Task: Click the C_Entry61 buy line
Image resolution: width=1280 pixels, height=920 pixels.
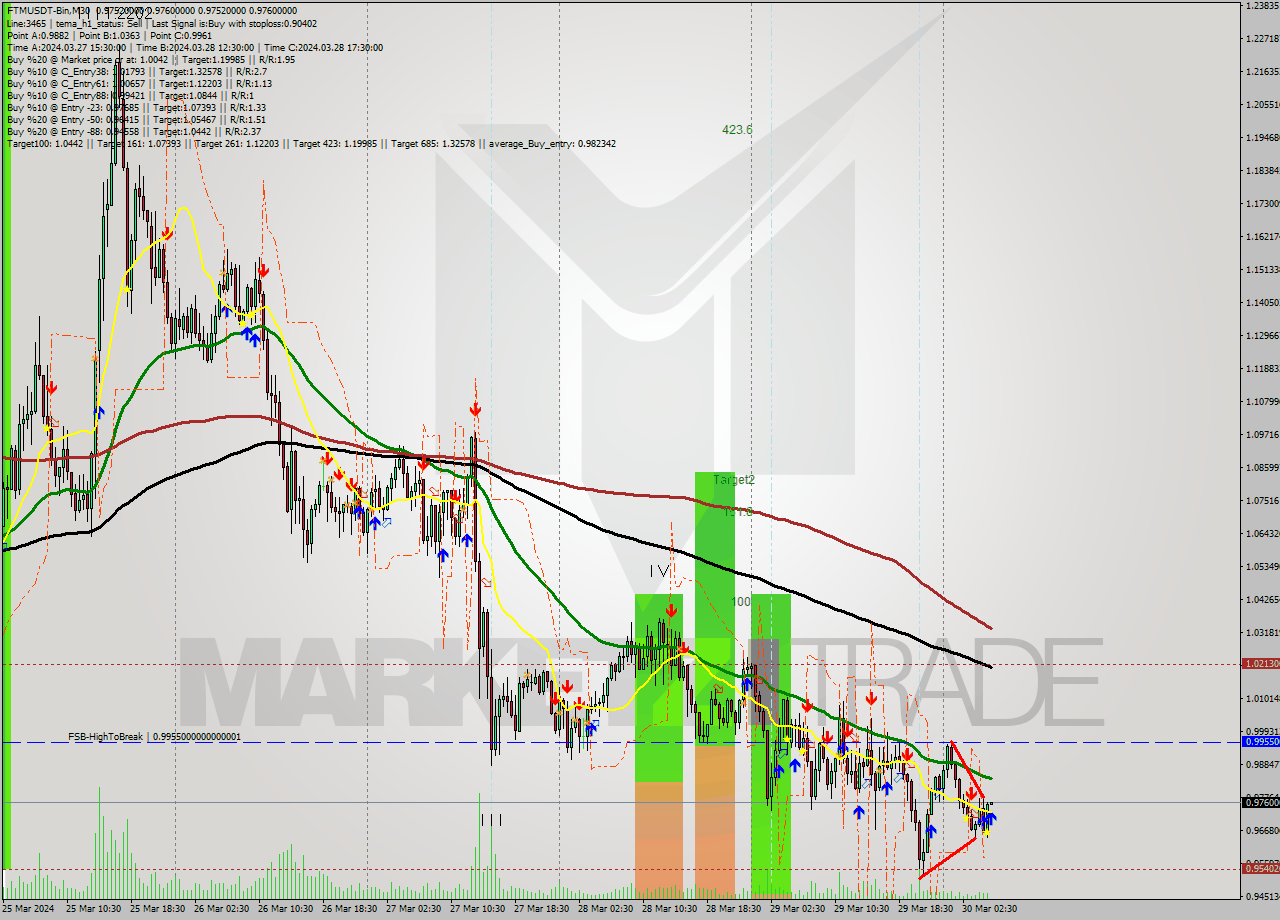Action: tap(138, 83)
